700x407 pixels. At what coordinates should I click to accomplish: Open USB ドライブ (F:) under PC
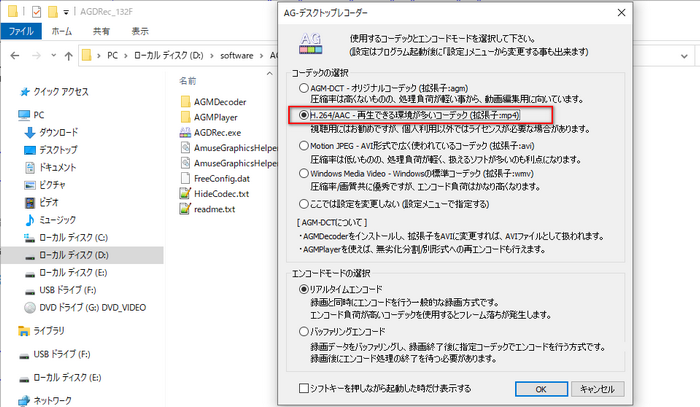[60, 290]
